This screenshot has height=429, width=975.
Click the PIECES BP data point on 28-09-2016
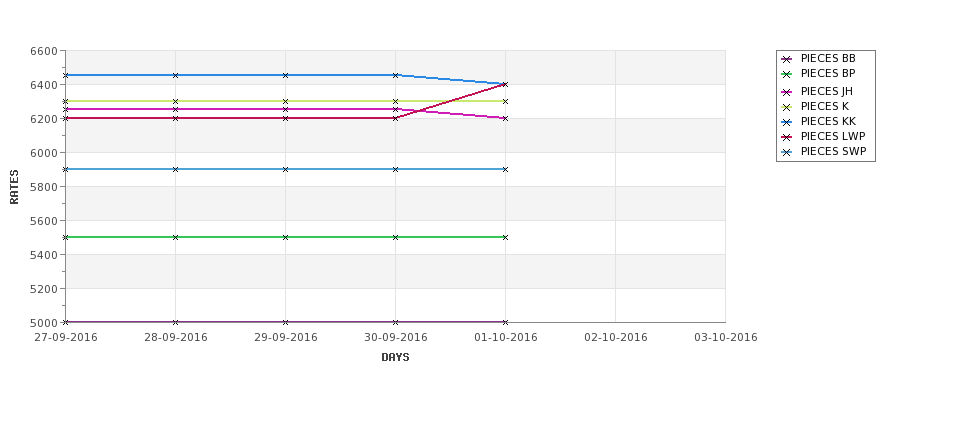point(175,238)
